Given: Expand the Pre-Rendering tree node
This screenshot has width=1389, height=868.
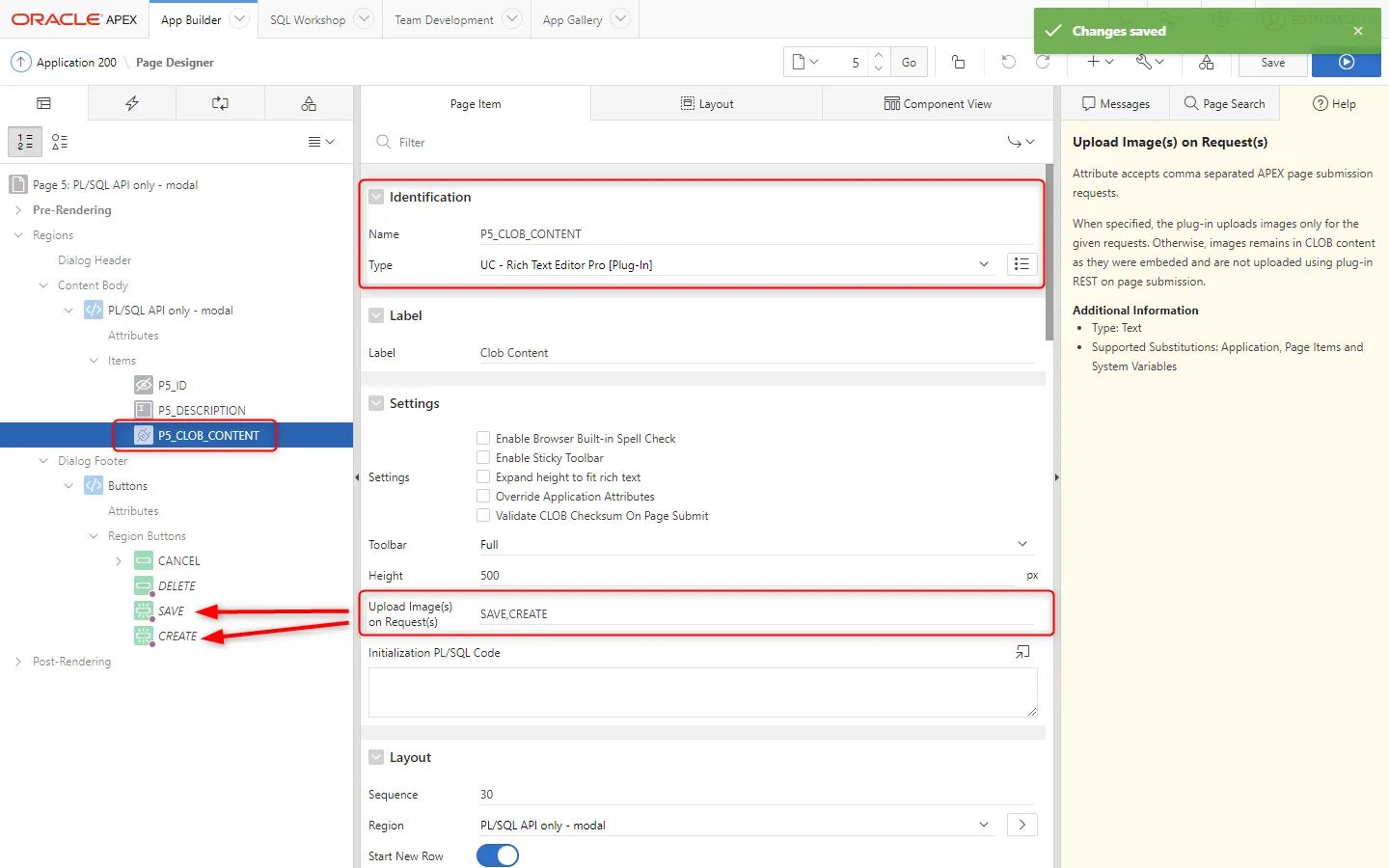Looking at the screenshot, I should (18, 210).
